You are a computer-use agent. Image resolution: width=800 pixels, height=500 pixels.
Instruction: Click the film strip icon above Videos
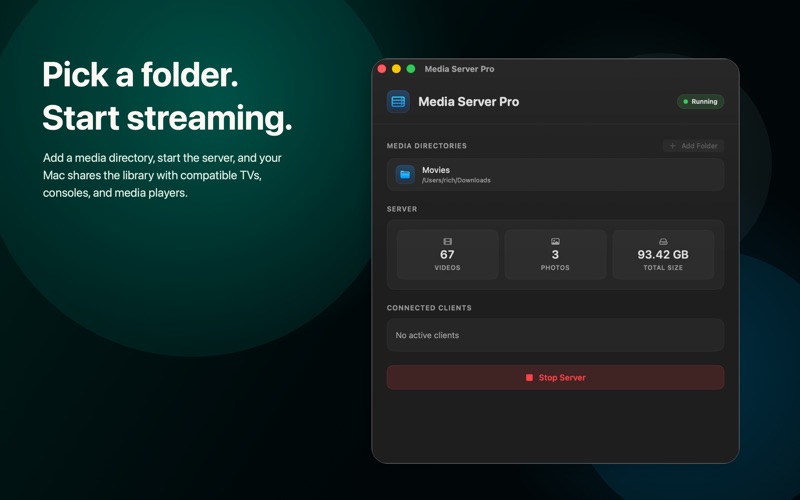[447, 241]
